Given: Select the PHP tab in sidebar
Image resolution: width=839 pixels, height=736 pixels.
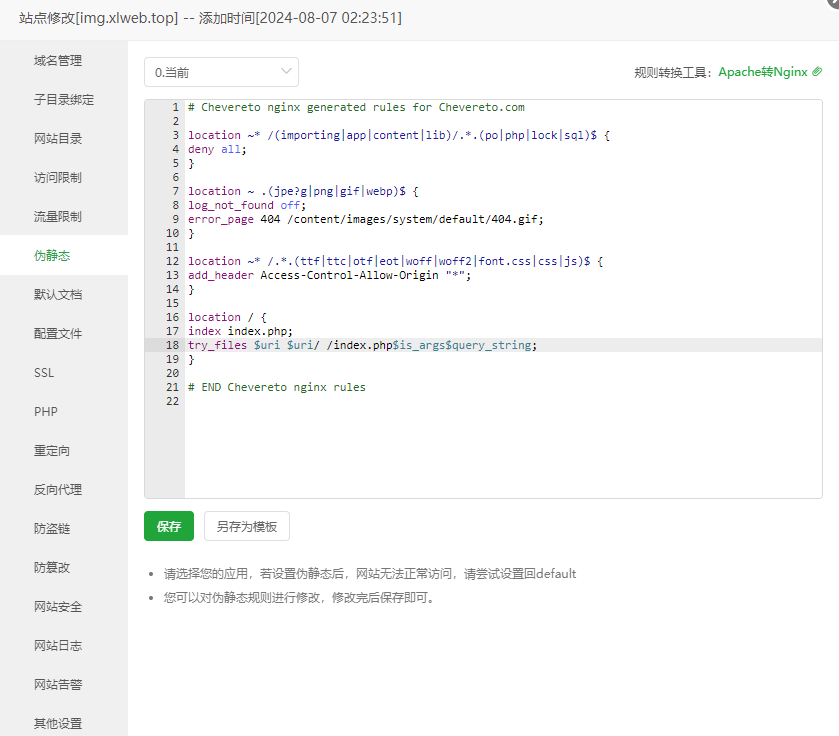Looking at the screenshot, I should pos(46,412).
